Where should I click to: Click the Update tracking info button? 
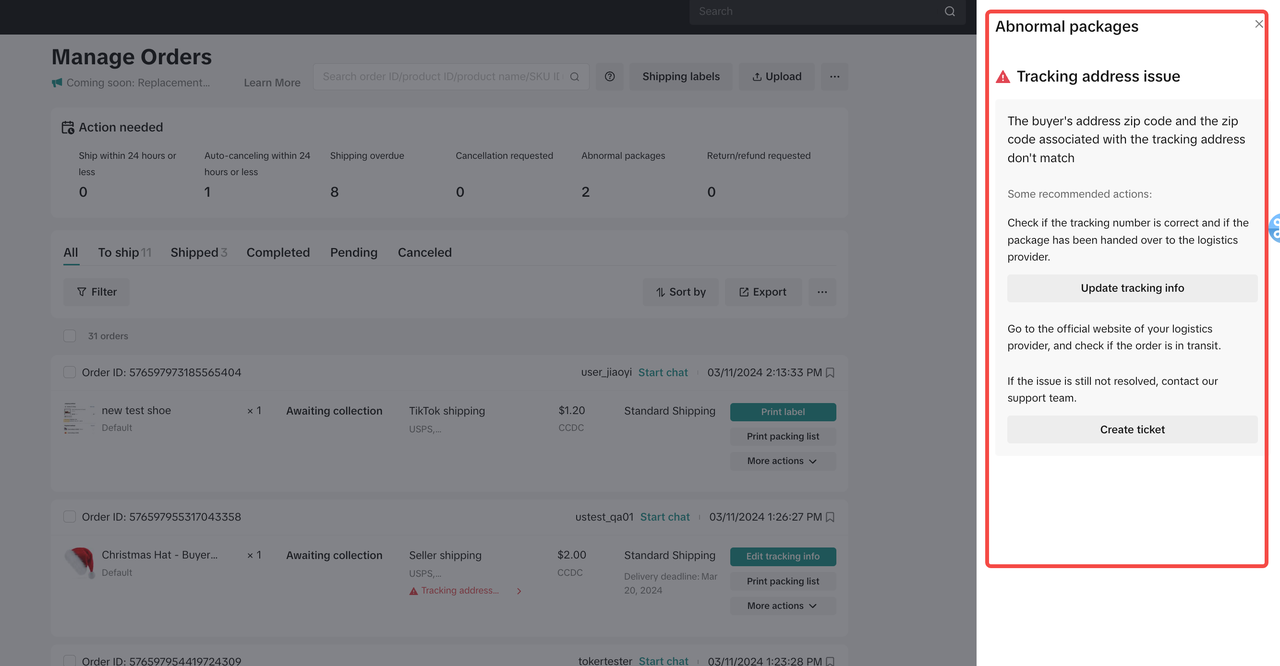click(1132, 288)
